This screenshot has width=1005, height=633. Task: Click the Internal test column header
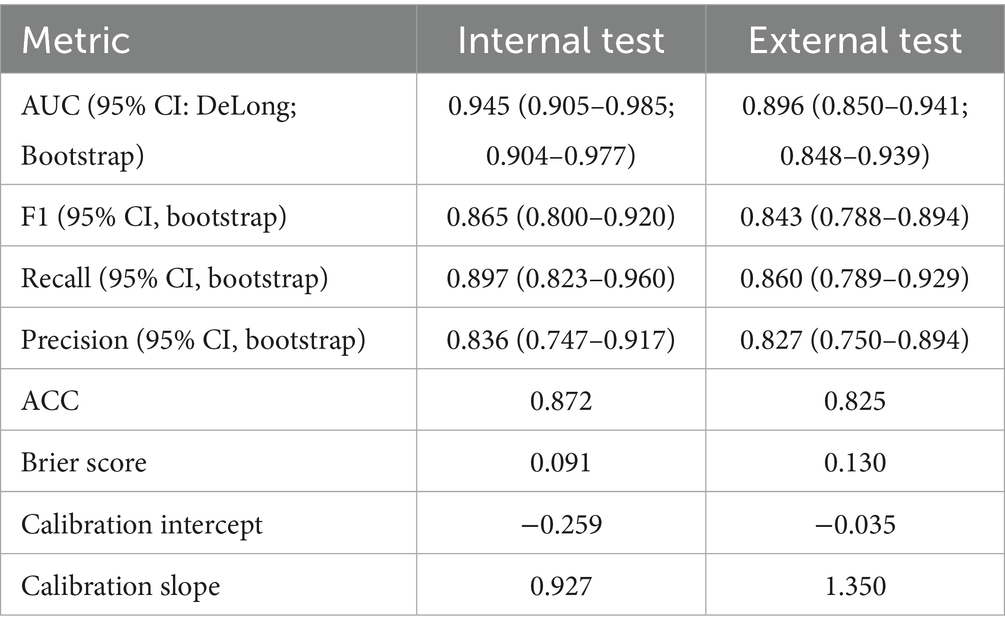click(x=560, y=41)
